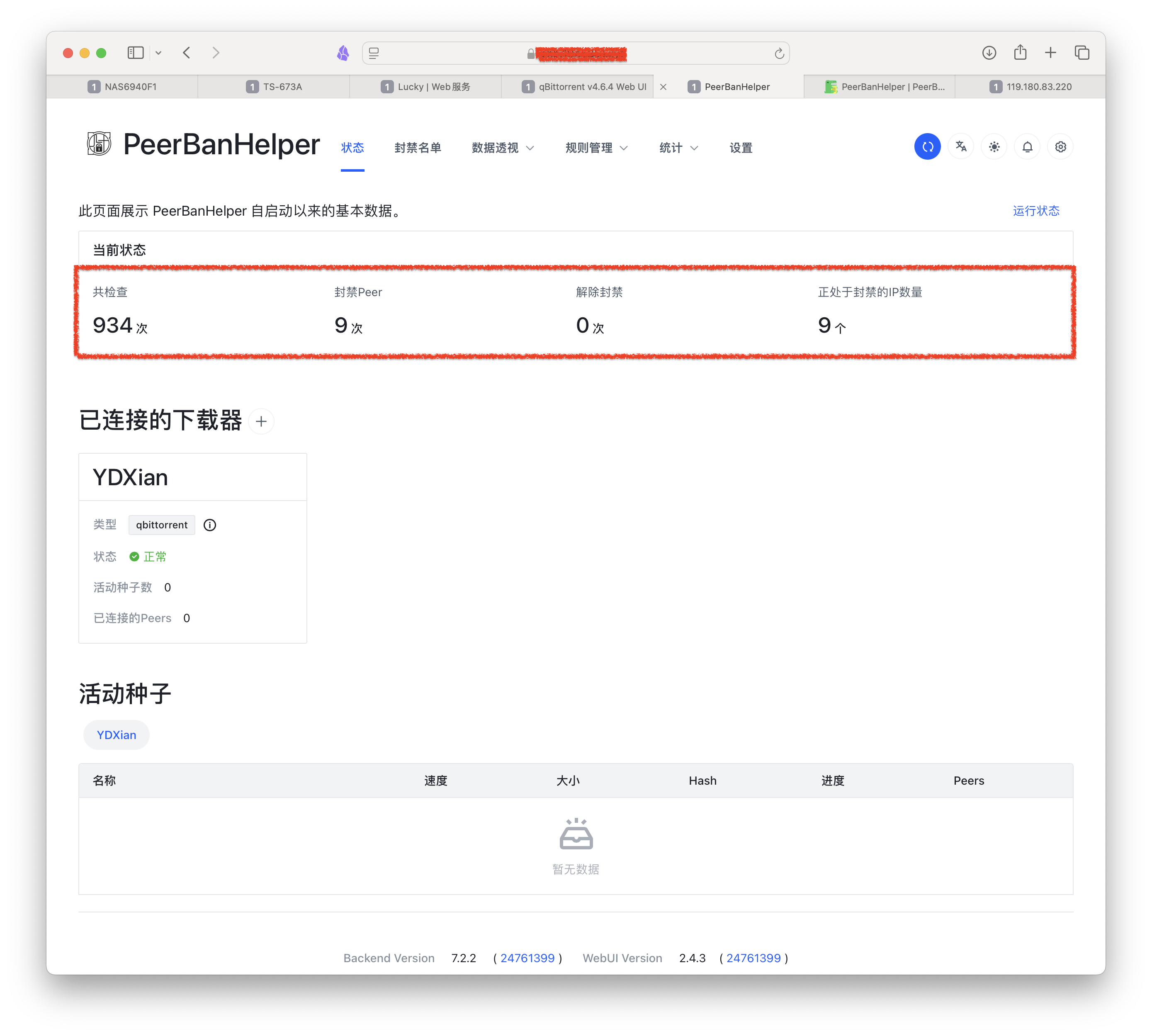Click the Peers column header
Image resolution: width=1152 pixels, height=1036 pixels.
click(x=969, y=781)
